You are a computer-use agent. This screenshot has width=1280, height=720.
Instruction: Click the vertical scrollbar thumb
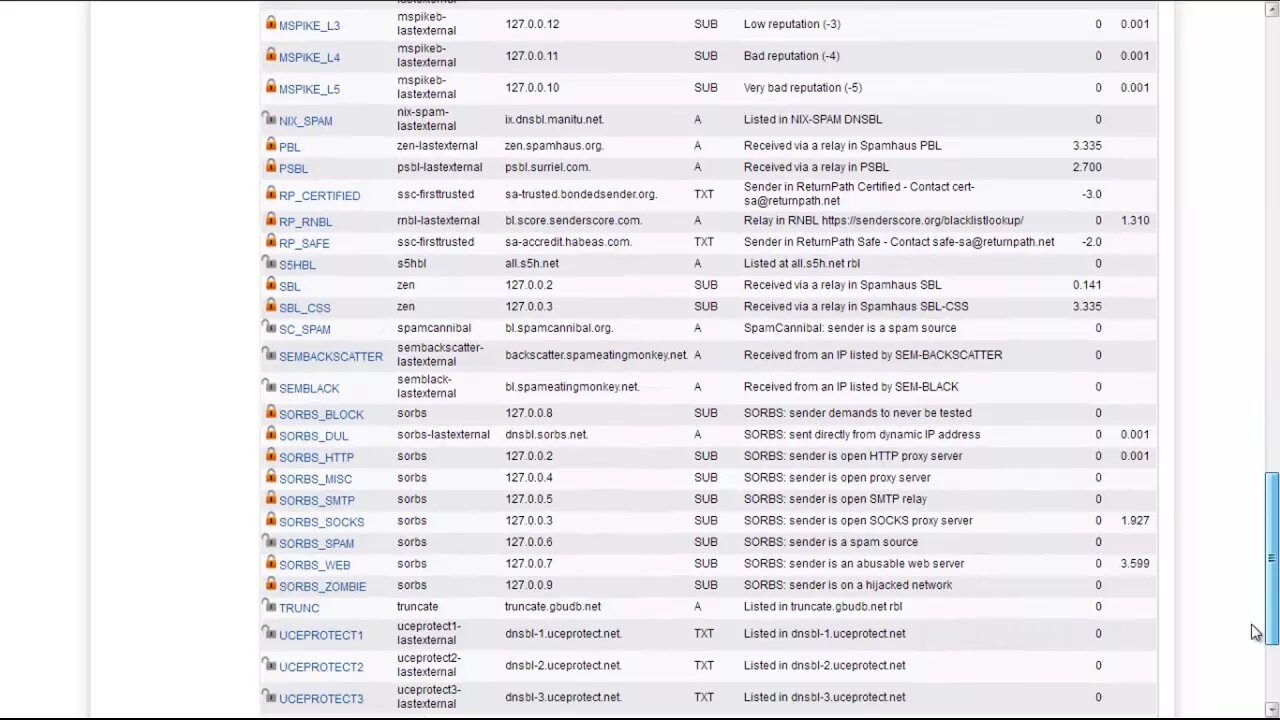pyautogui.click(x=1272, y=557)
